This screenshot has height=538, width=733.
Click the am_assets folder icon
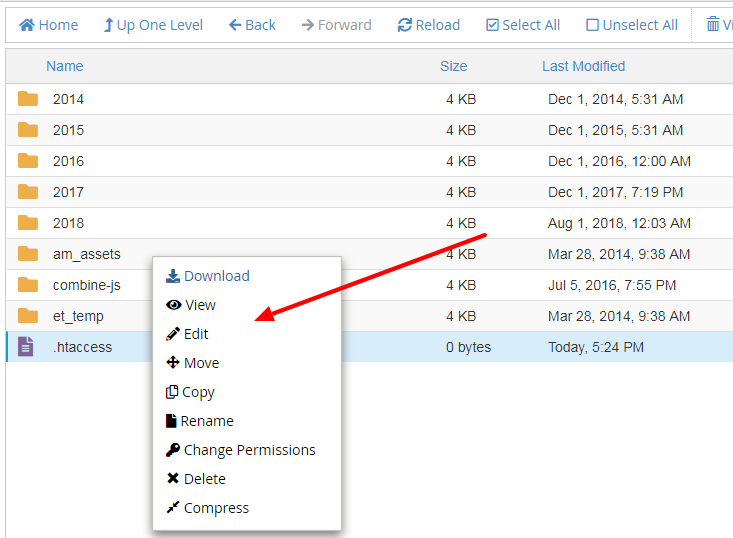(28, 254)
